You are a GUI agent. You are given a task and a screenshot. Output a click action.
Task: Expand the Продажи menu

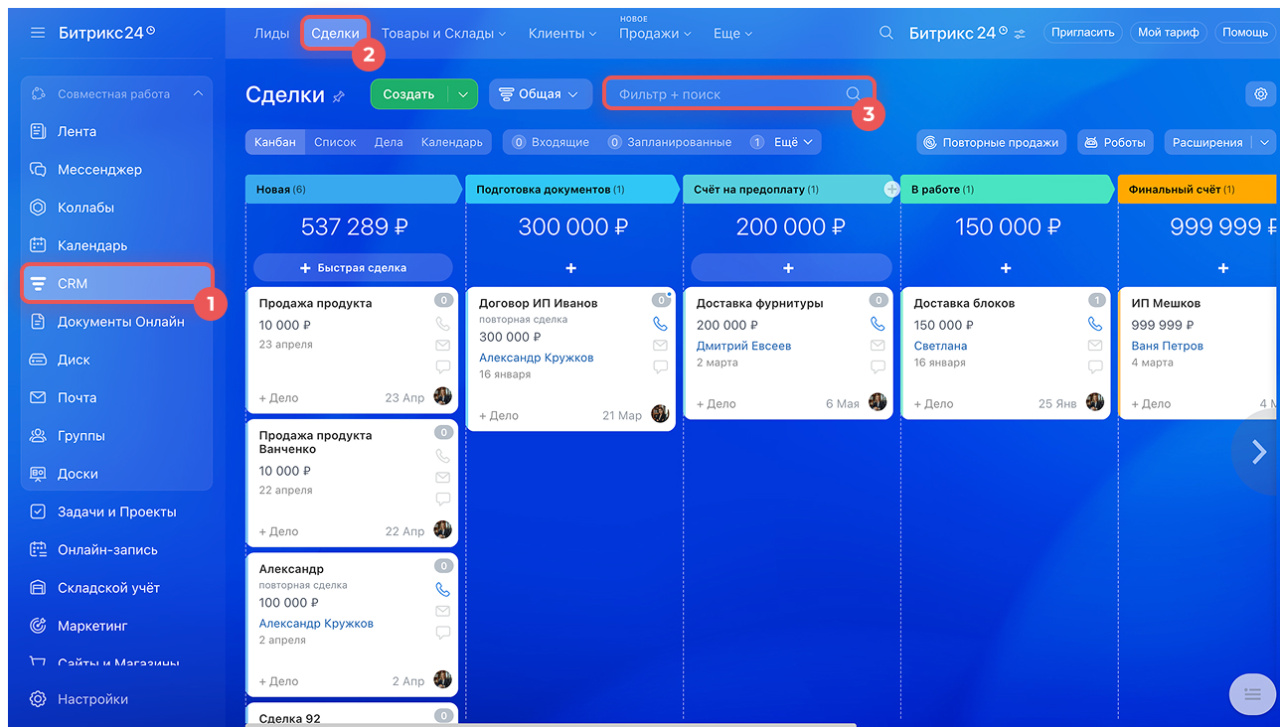coord(655,33)
